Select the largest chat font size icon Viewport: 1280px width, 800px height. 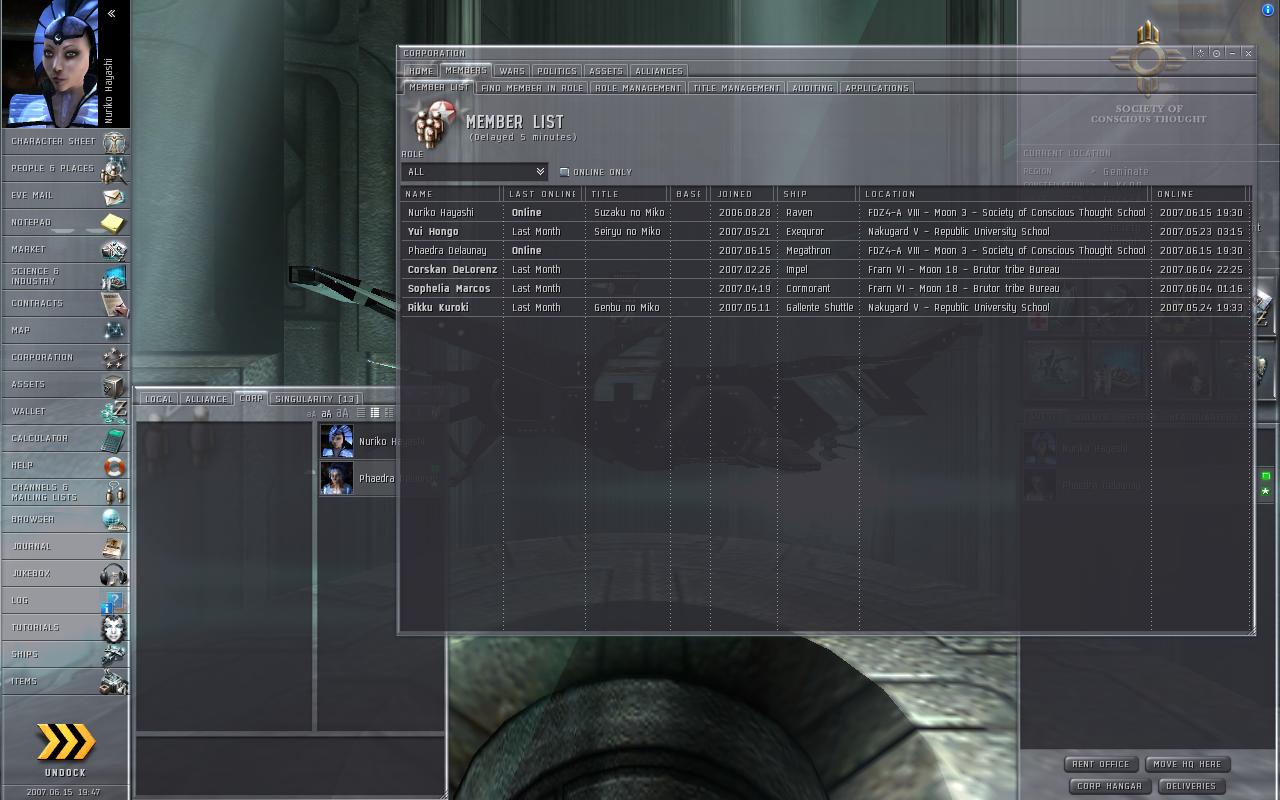(343, 413)
